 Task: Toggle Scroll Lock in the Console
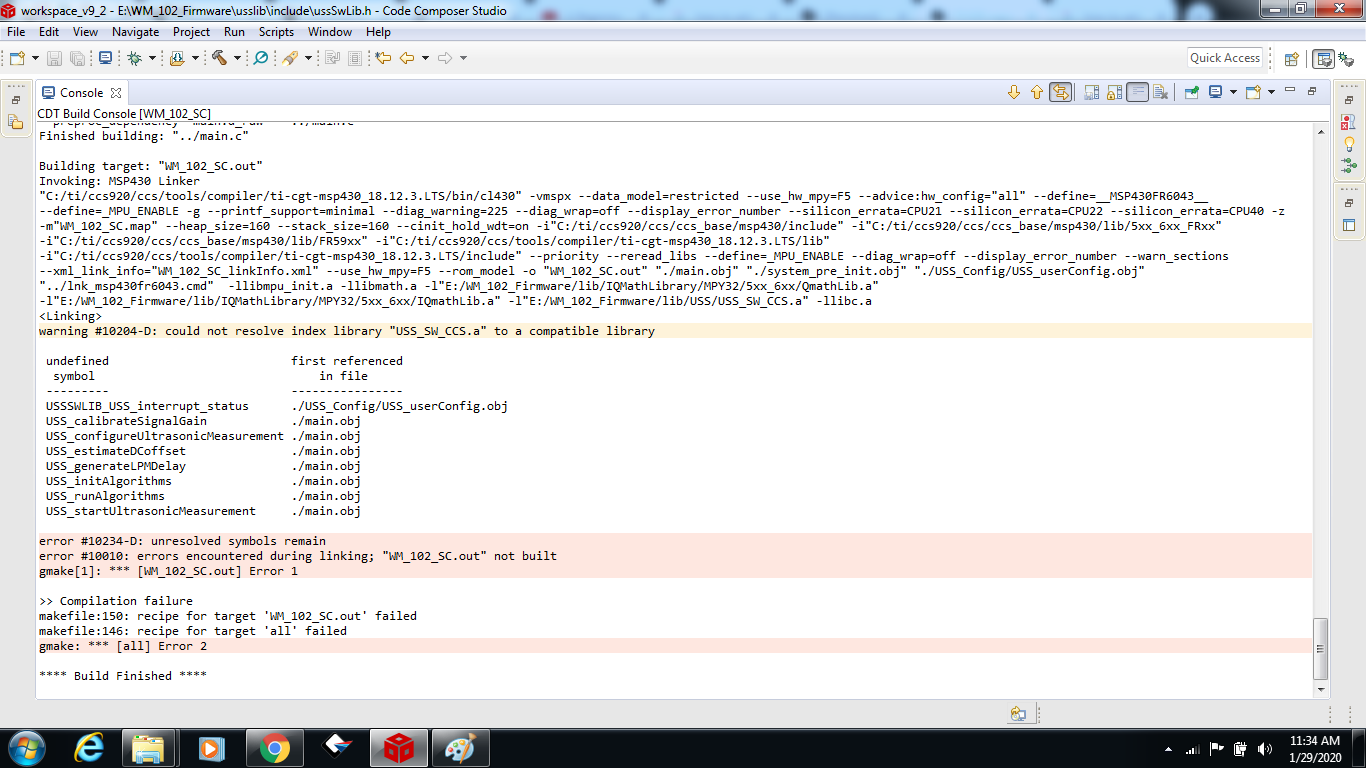(x=1115, y=90)
